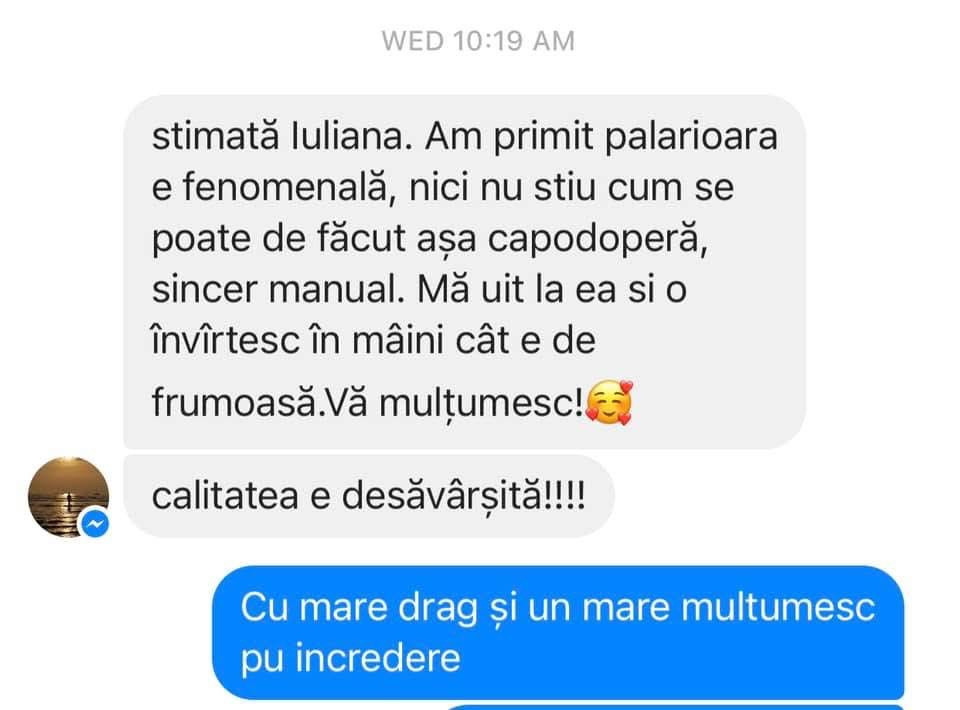Click the name 'Iuliana' in the greeting

pyautogui.click(x=347, y=136)
